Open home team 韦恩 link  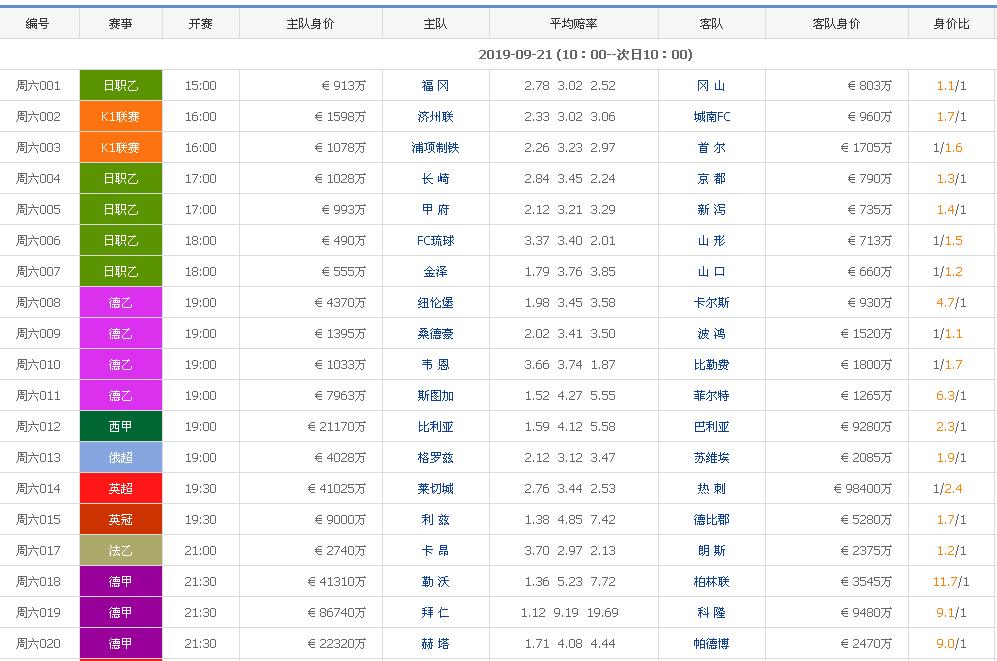click(x=435, y=365)
